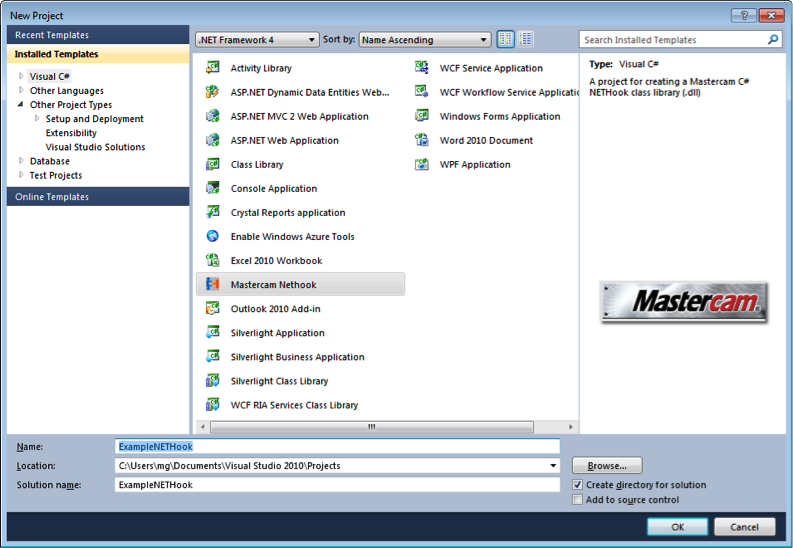Select the Test Projects label
The image size is (793, 548).
[x=56, y=175]
